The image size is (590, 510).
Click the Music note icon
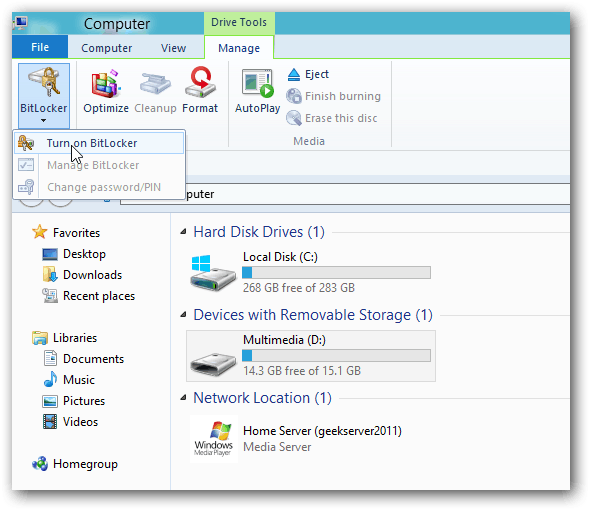click(x=50, y=379)
